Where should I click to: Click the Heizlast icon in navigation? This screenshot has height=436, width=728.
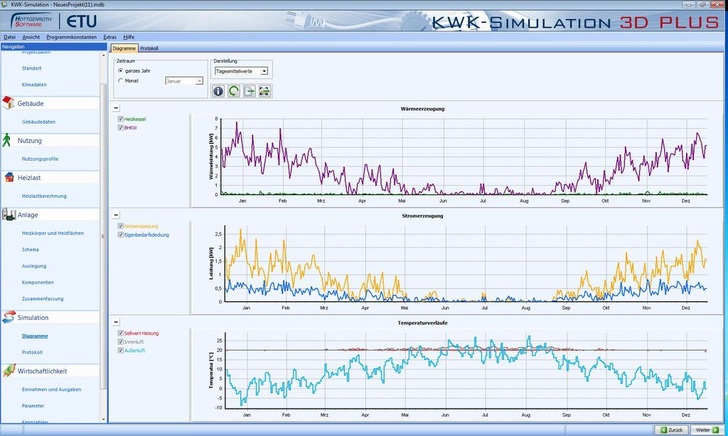tap(9, 177)
